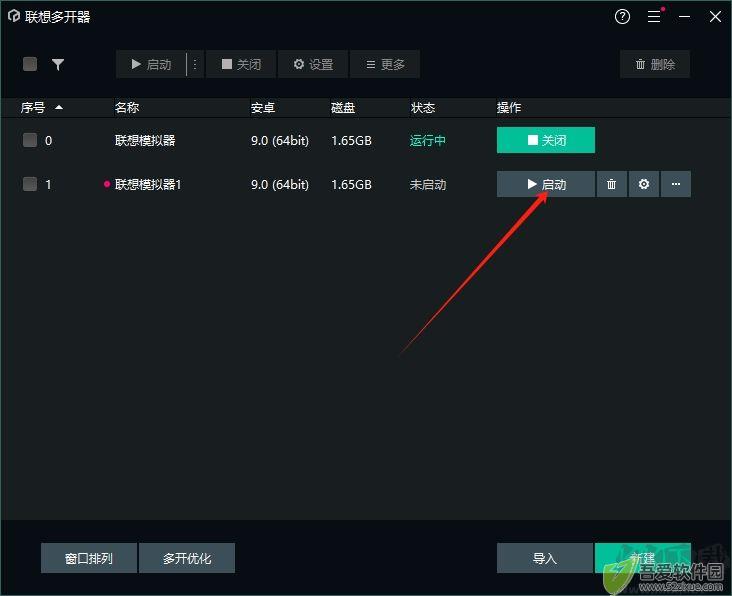Toggle the select-all checkbox in toolbar

[x=30, y=64]
